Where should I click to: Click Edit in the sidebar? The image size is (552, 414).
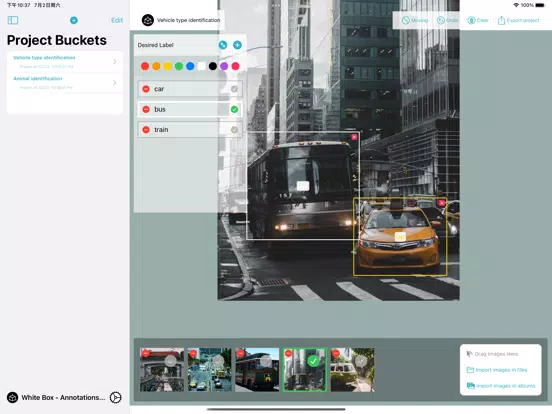point(117,20)
